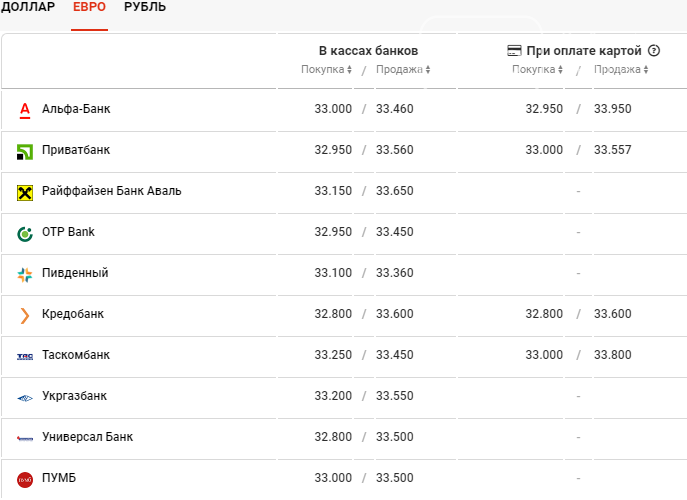The width and height of the screenshot is (687, 500).
Task: Click the help question mark next to При оплате картой
Action: (x=654, y=51)
